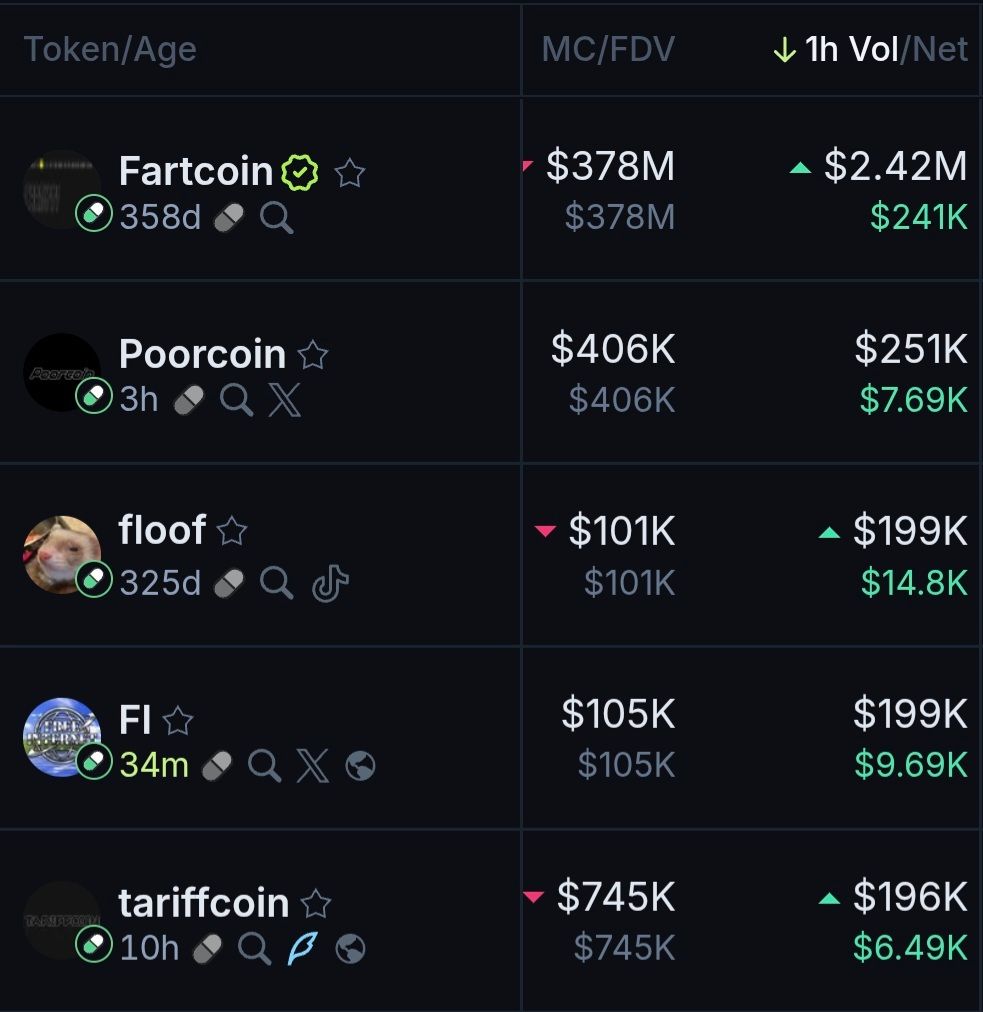This screenshot has width=983, height=1012.
Task: Click the website globe icon for tariffcoin
Action: point(350,948)
